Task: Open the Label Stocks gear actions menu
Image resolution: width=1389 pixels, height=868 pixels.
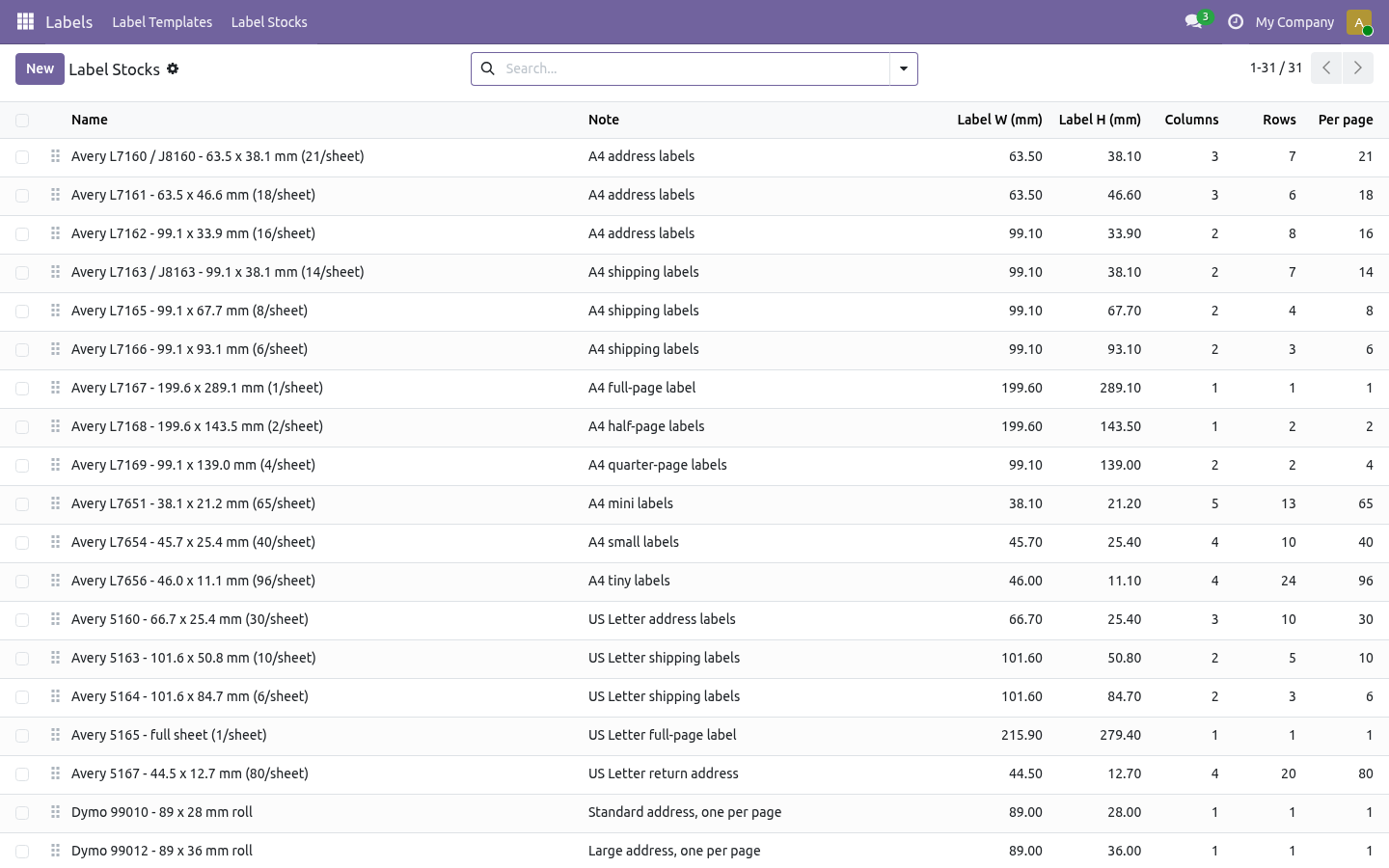Action: [x=173, y=68]
